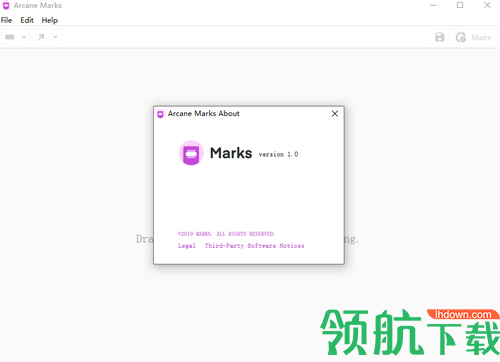Expand the arrow tool dropdown arrow
This screenshot has height=362, width=500.
pyautogui.click(x=55, y=37)
